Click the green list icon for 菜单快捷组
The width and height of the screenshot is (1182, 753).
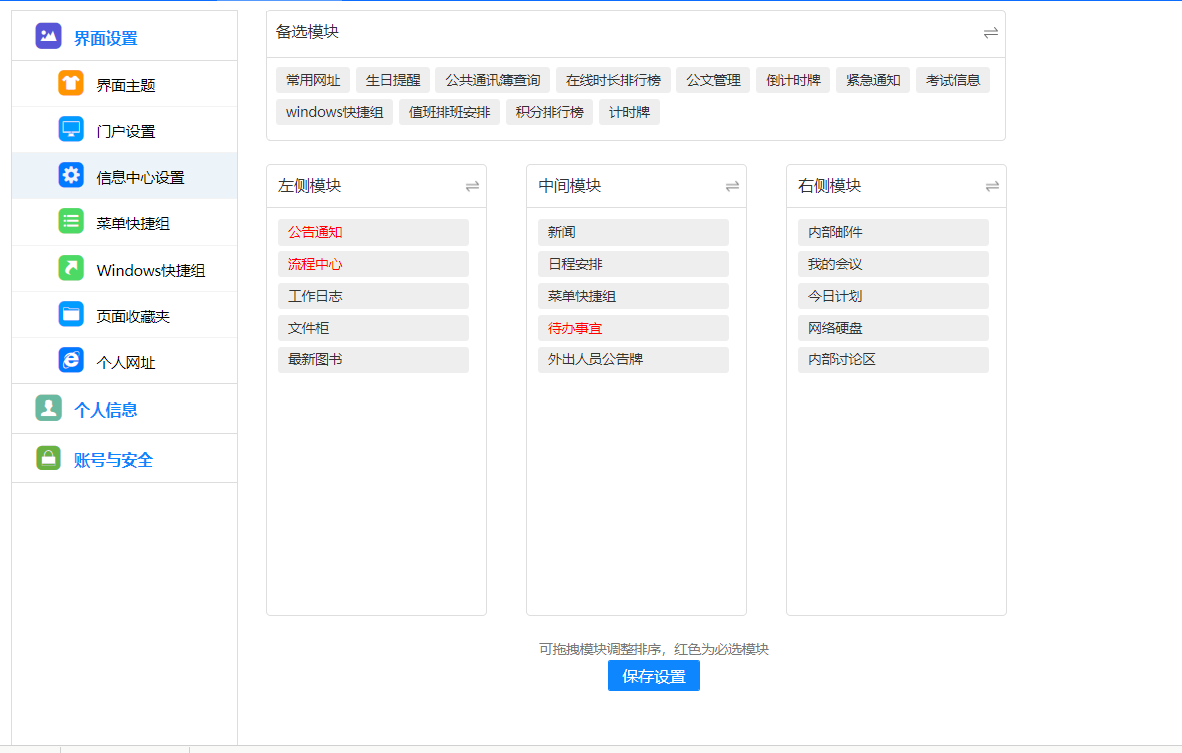[71, 222]
